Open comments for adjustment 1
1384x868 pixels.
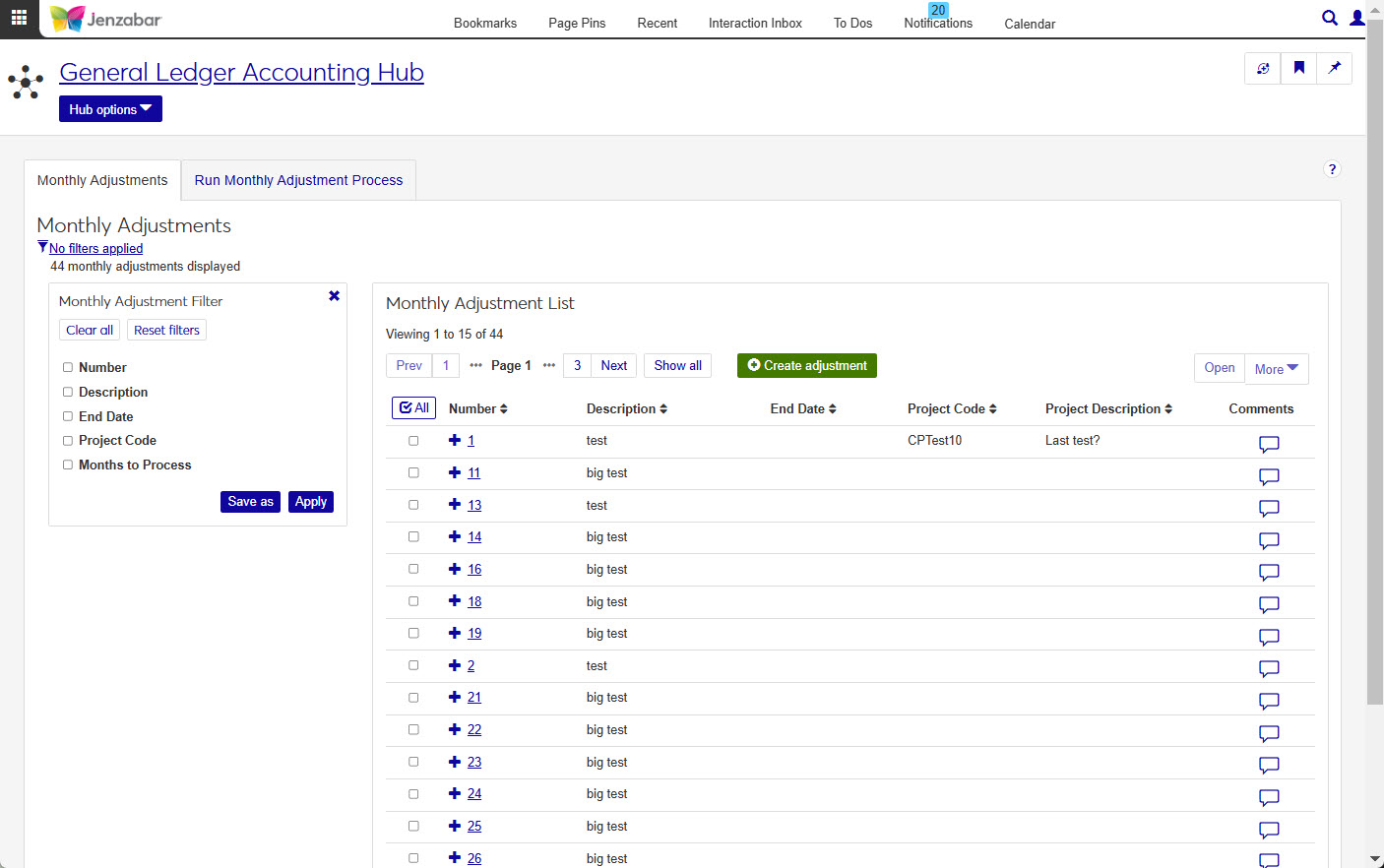point(1269,444)
